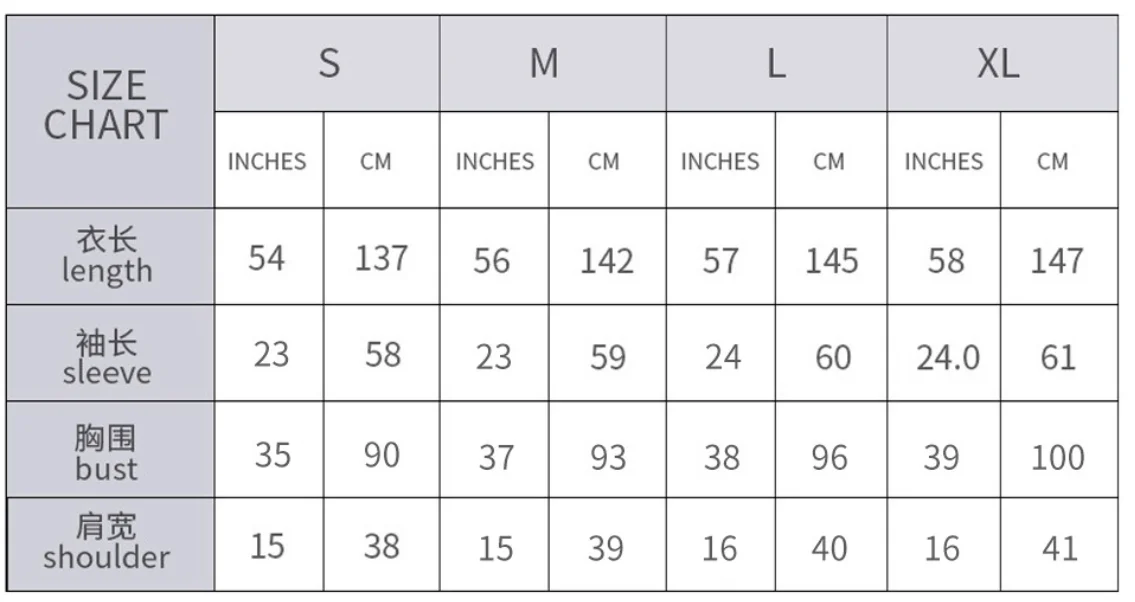Click the bust row label
Image resolution: width=1135 pixels, height=602 pixels.
(107, 453)
